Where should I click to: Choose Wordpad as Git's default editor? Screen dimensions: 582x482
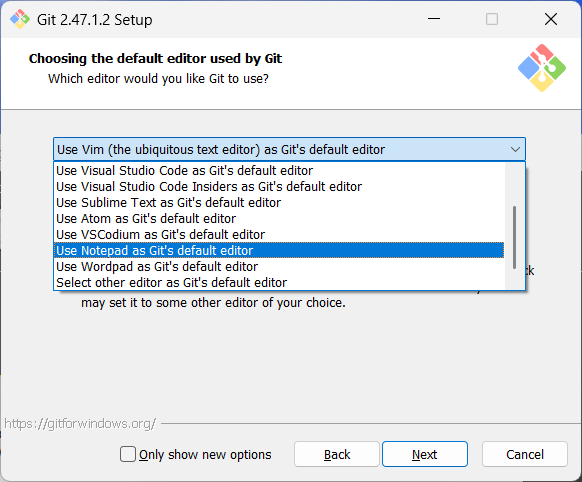(279, 266)
